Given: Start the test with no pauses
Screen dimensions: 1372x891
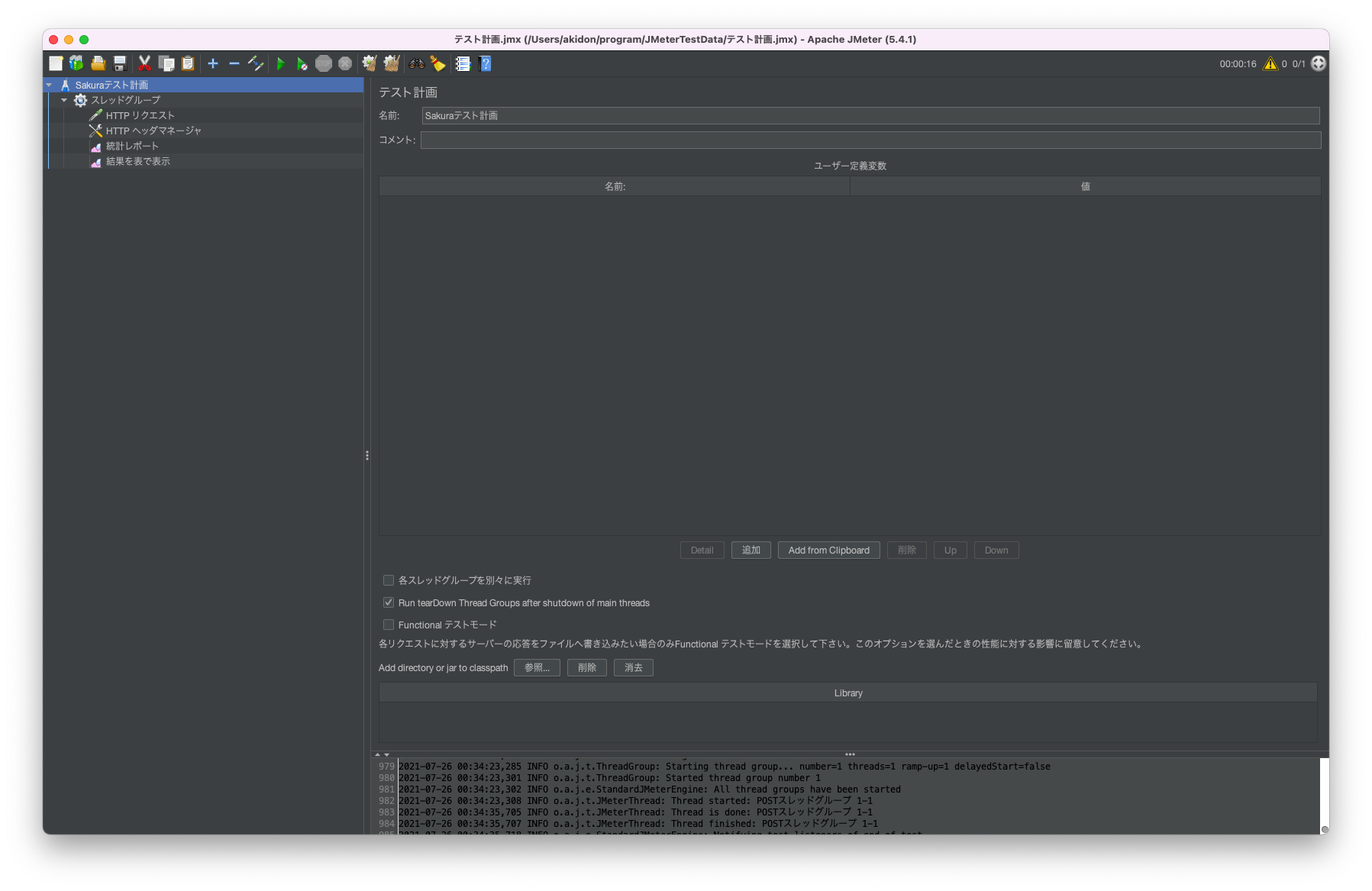Looking at the screenshot, I should [302, 63].
